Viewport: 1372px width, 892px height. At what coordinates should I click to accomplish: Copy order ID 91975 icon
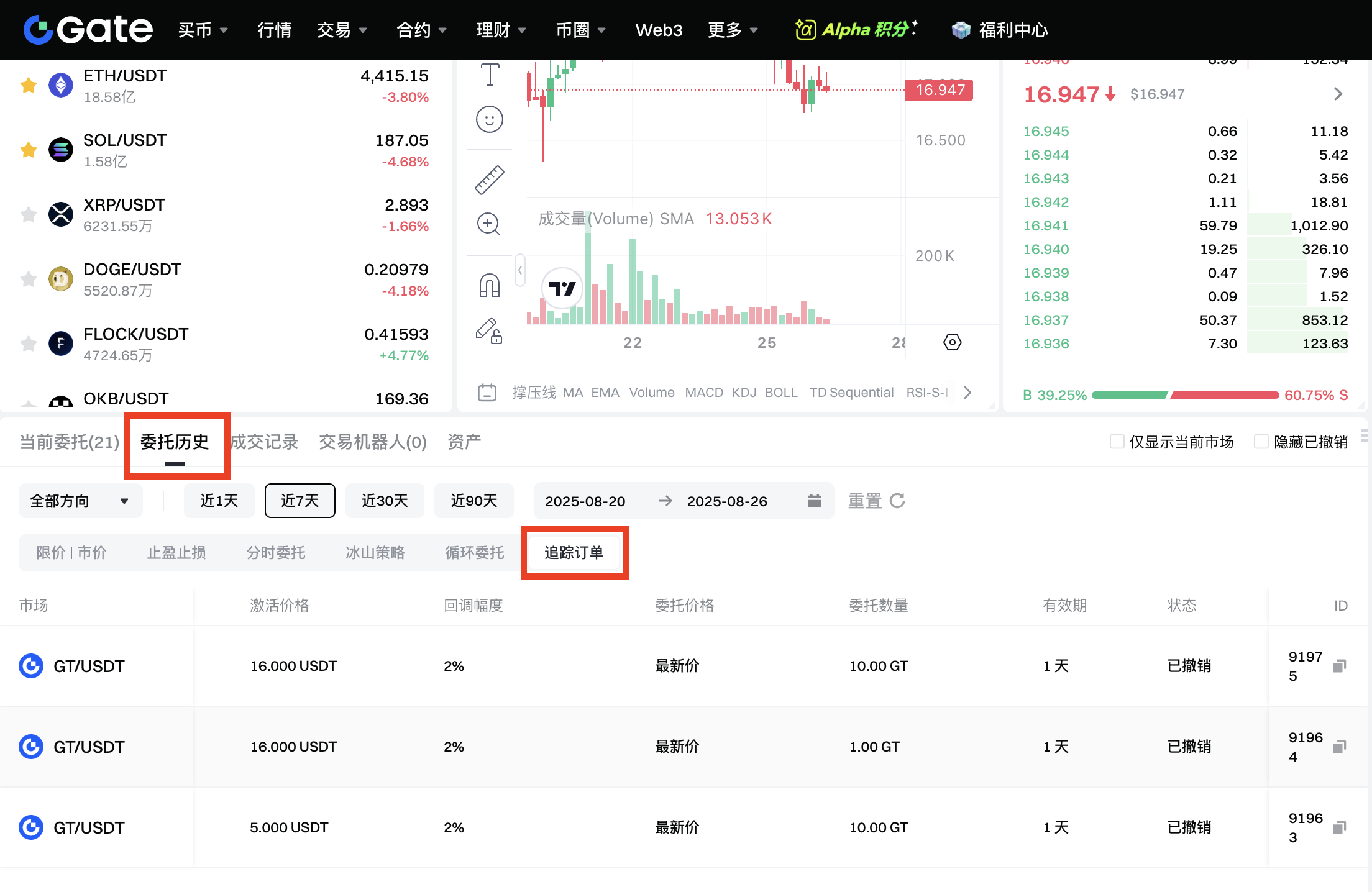[1339, 666]
